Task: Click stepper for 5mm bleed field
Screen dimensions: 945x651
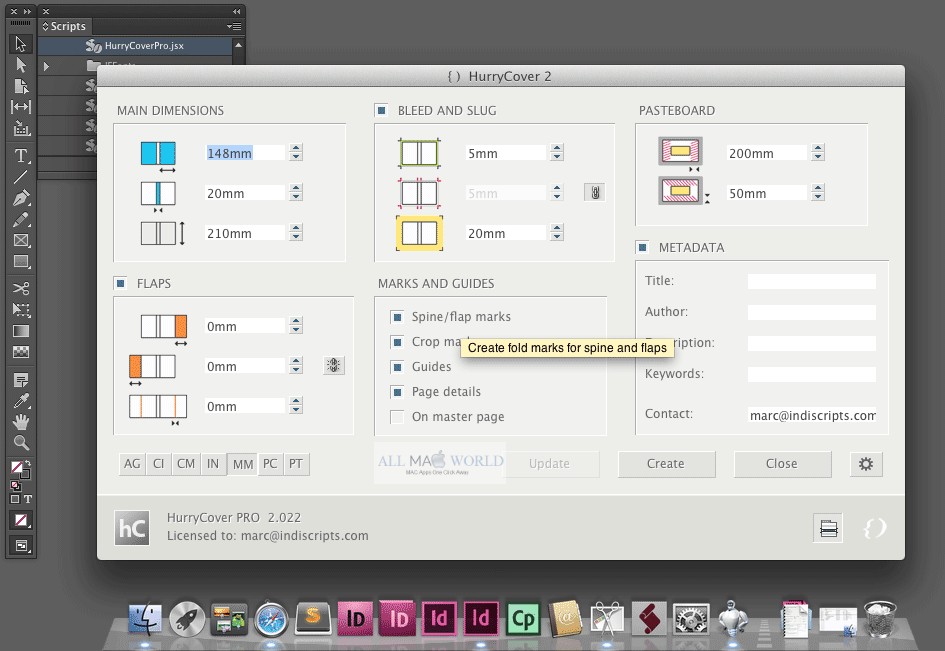Action: click(x=557, y=153)
